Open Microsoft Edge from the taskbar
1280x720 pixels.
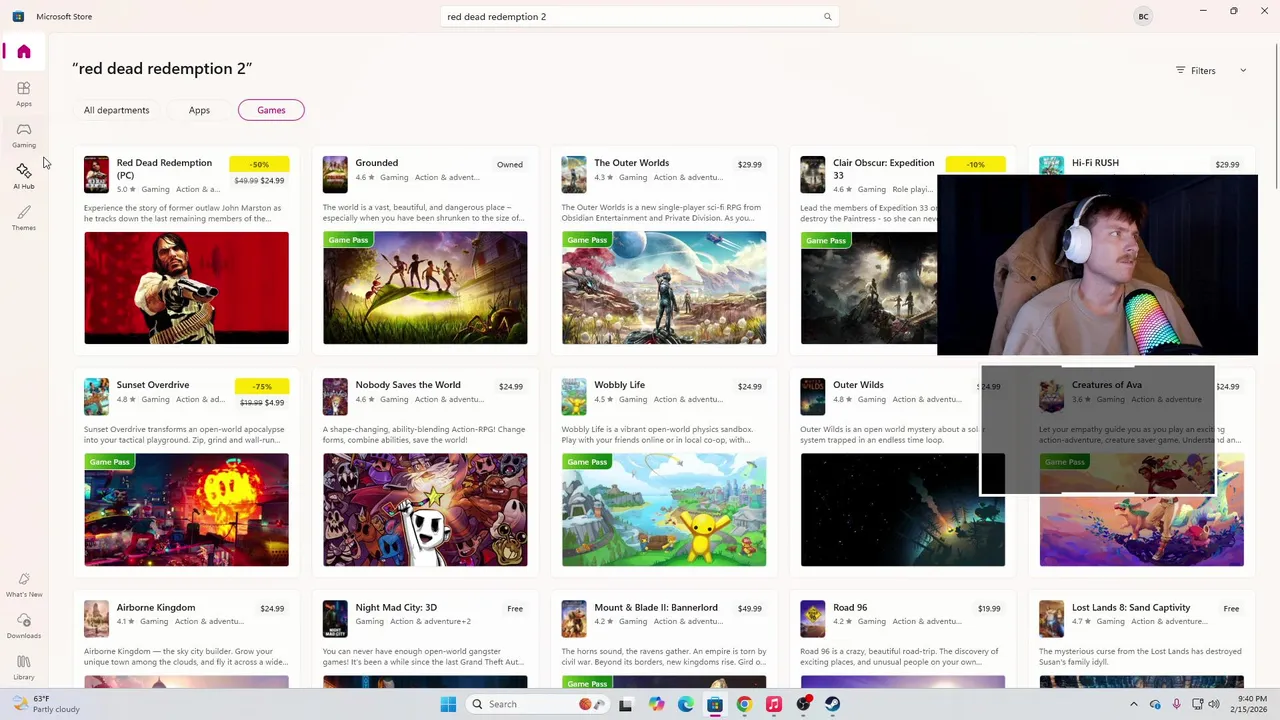pyautogui.click(x=685, y=704)
